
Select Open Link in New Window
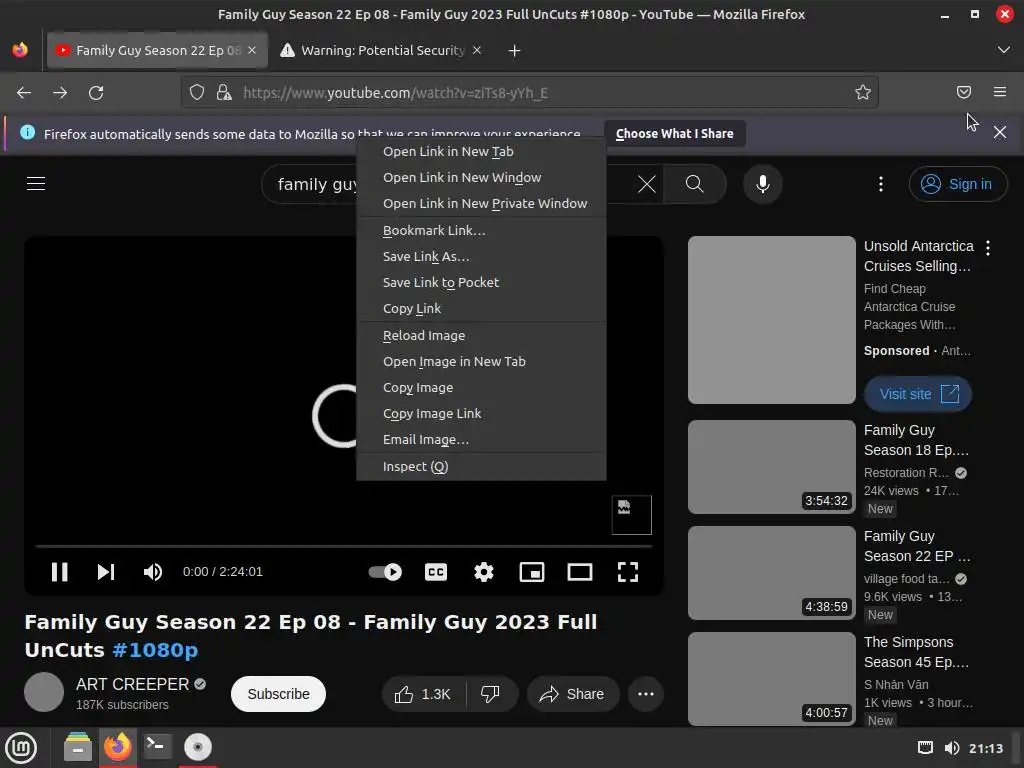click(481, 178)
